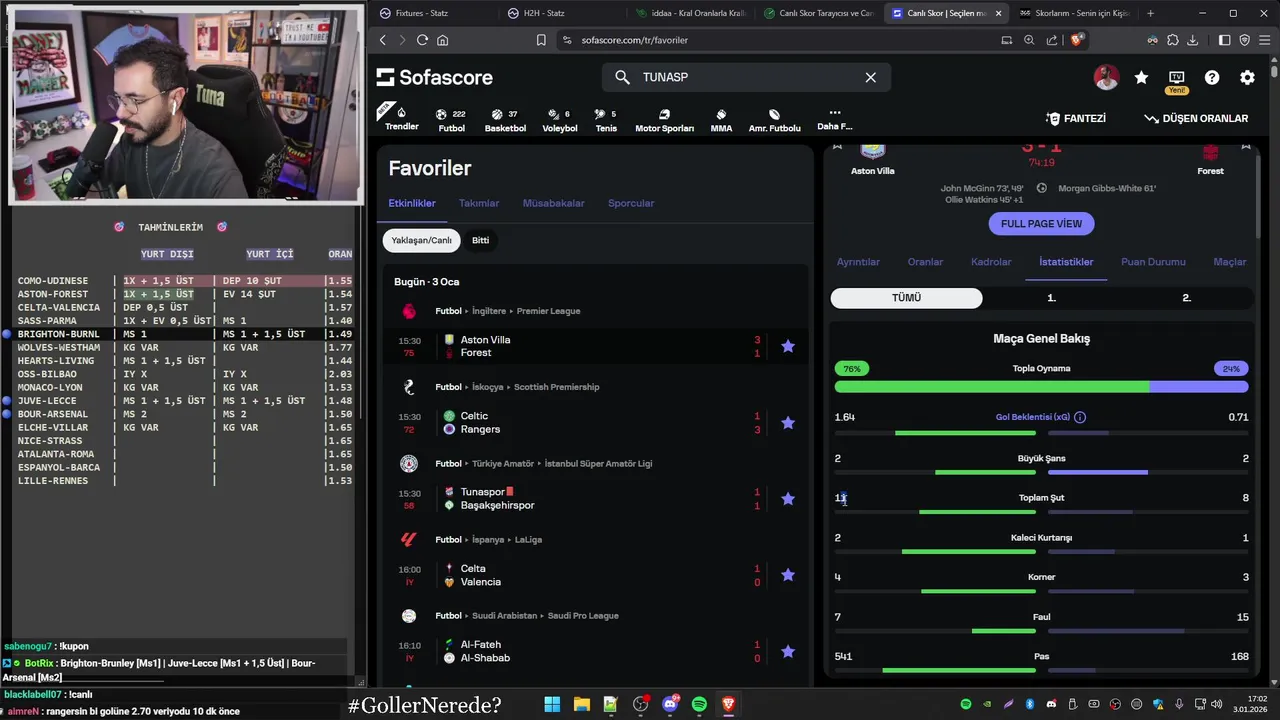Open the Tunaspor match row

596,499
